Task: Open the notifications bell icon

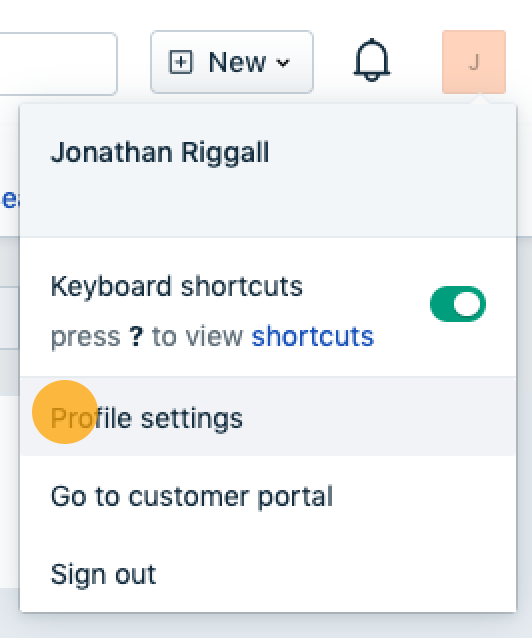Action: 372,60
